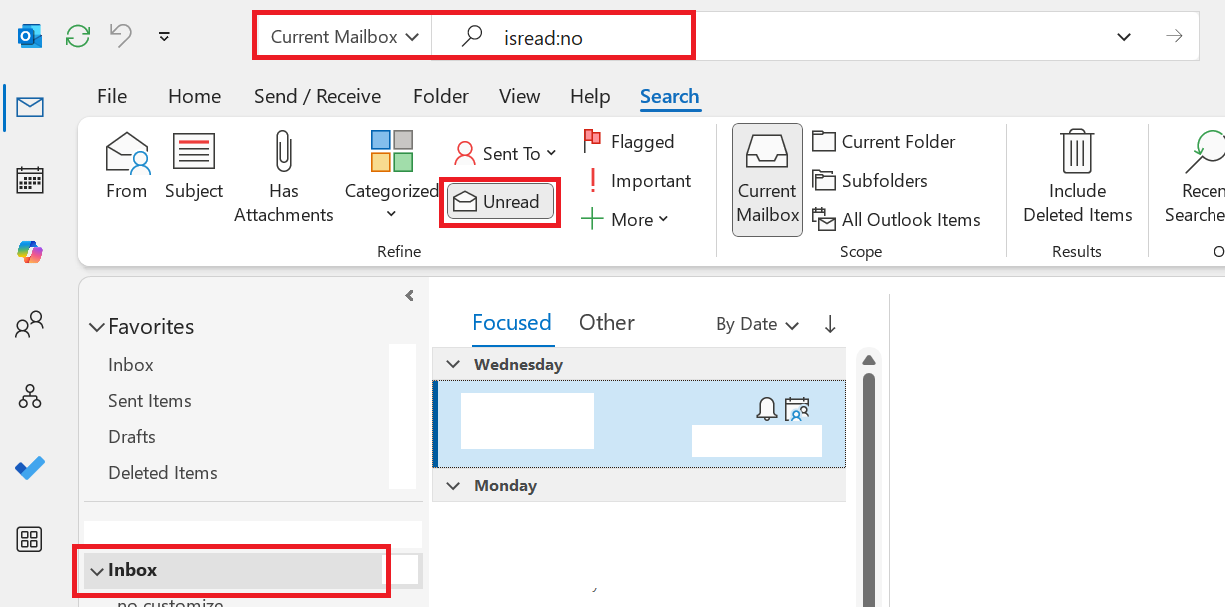The width and height of the screenshot is (1225, 607).
Task: Select Sent Items under Favorites
Action: click(x=150, y=401)
